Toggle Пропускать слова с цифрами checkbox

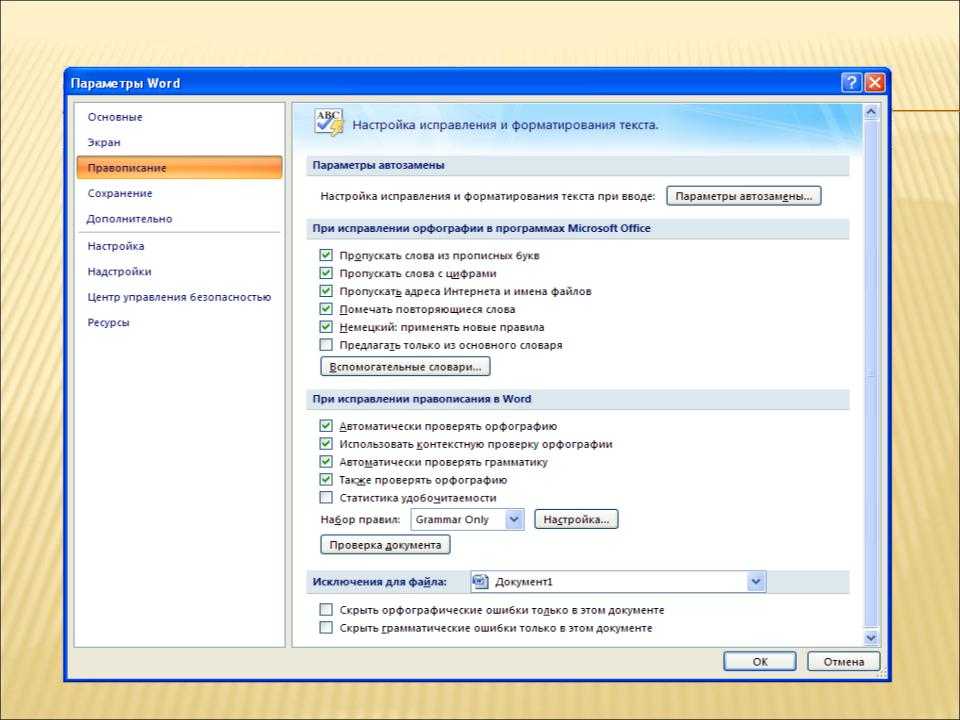tap(326, 273)
